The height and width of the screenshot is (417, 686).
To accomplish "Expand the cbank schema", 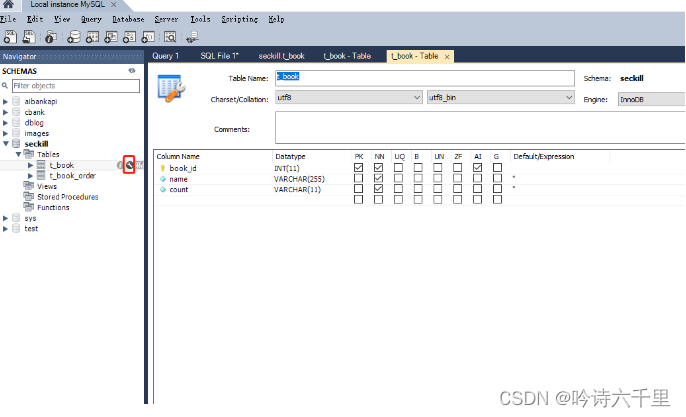I will click(x=5, y=112).
